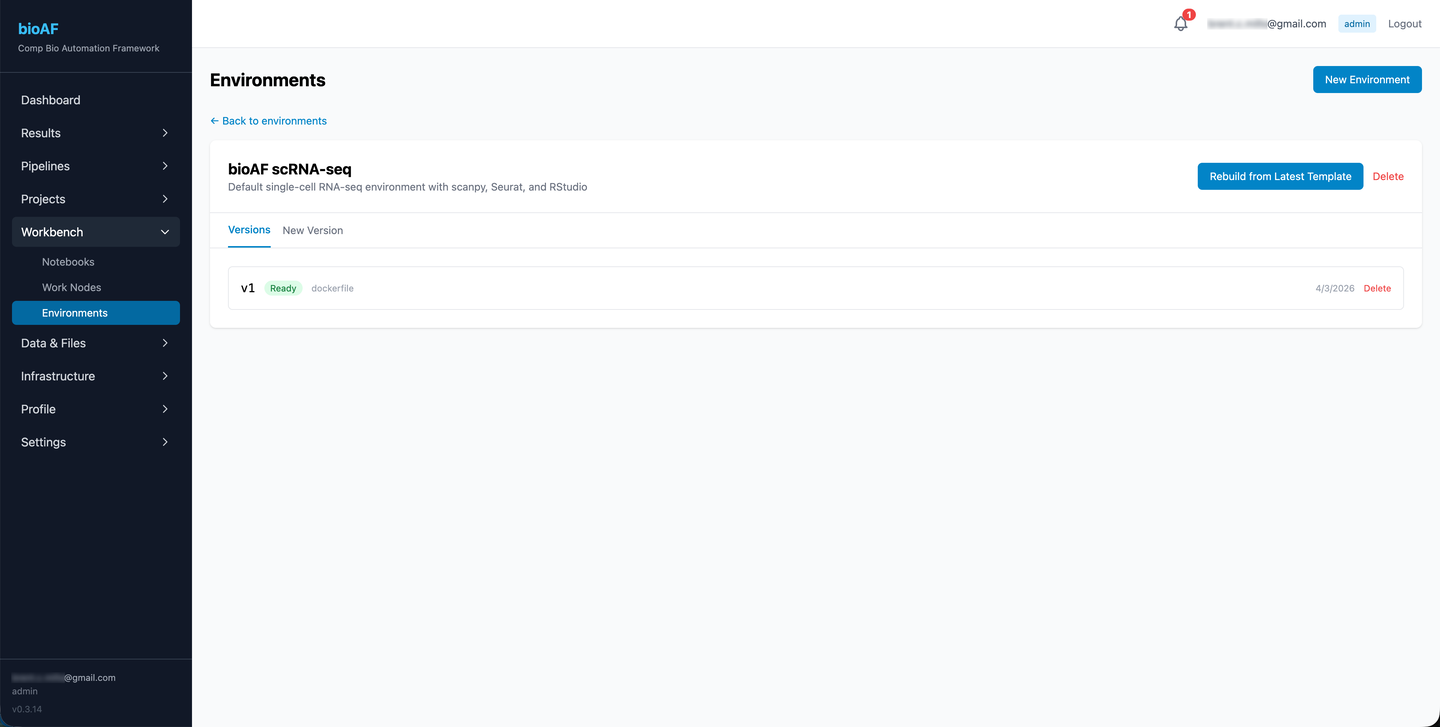Expand the Infrastructure section chevron

click(165, 376)
